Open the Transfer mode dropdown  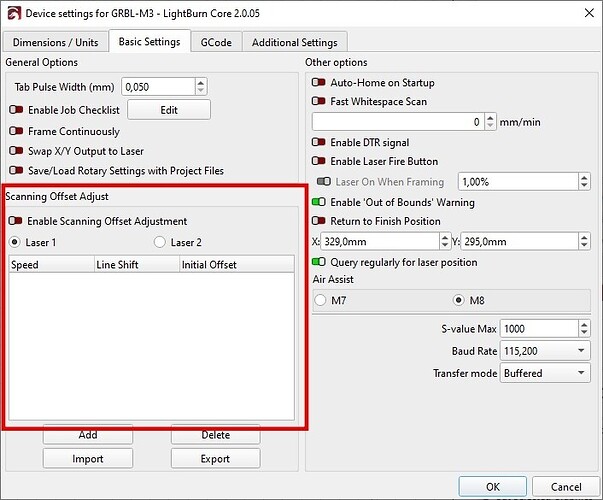(545, 373)
